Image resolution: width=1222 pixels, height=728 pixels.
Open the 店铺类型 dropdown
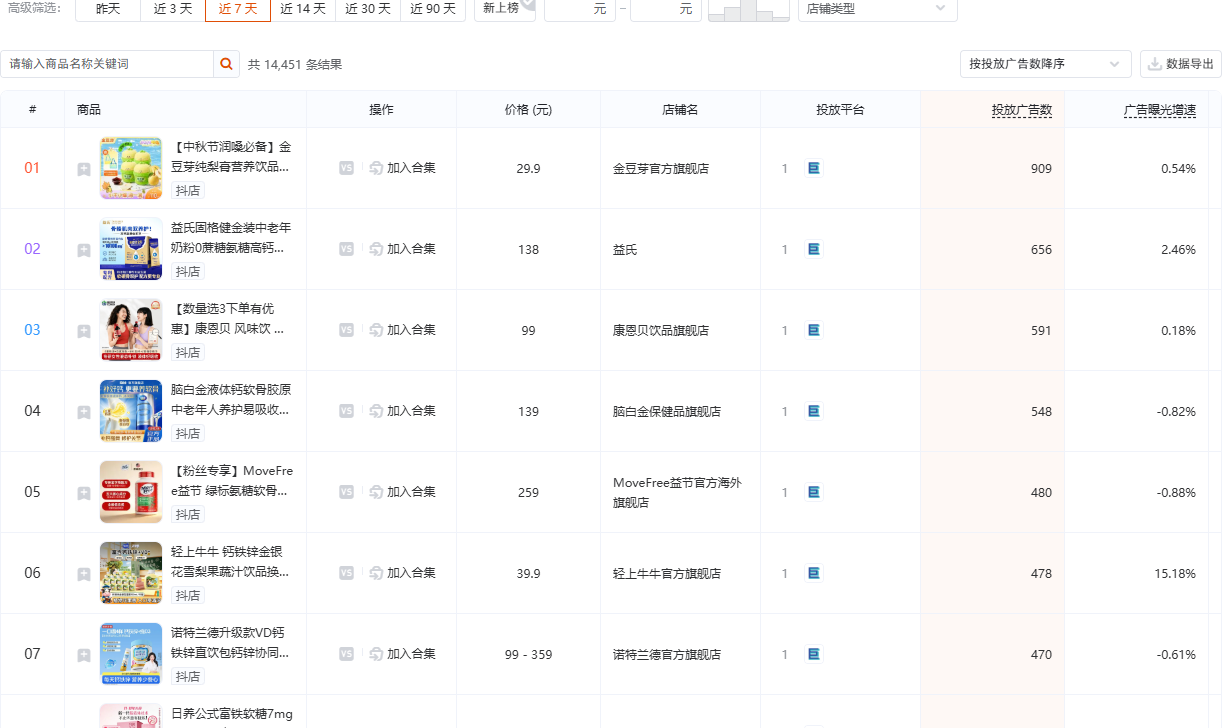[x=877, y=9]
